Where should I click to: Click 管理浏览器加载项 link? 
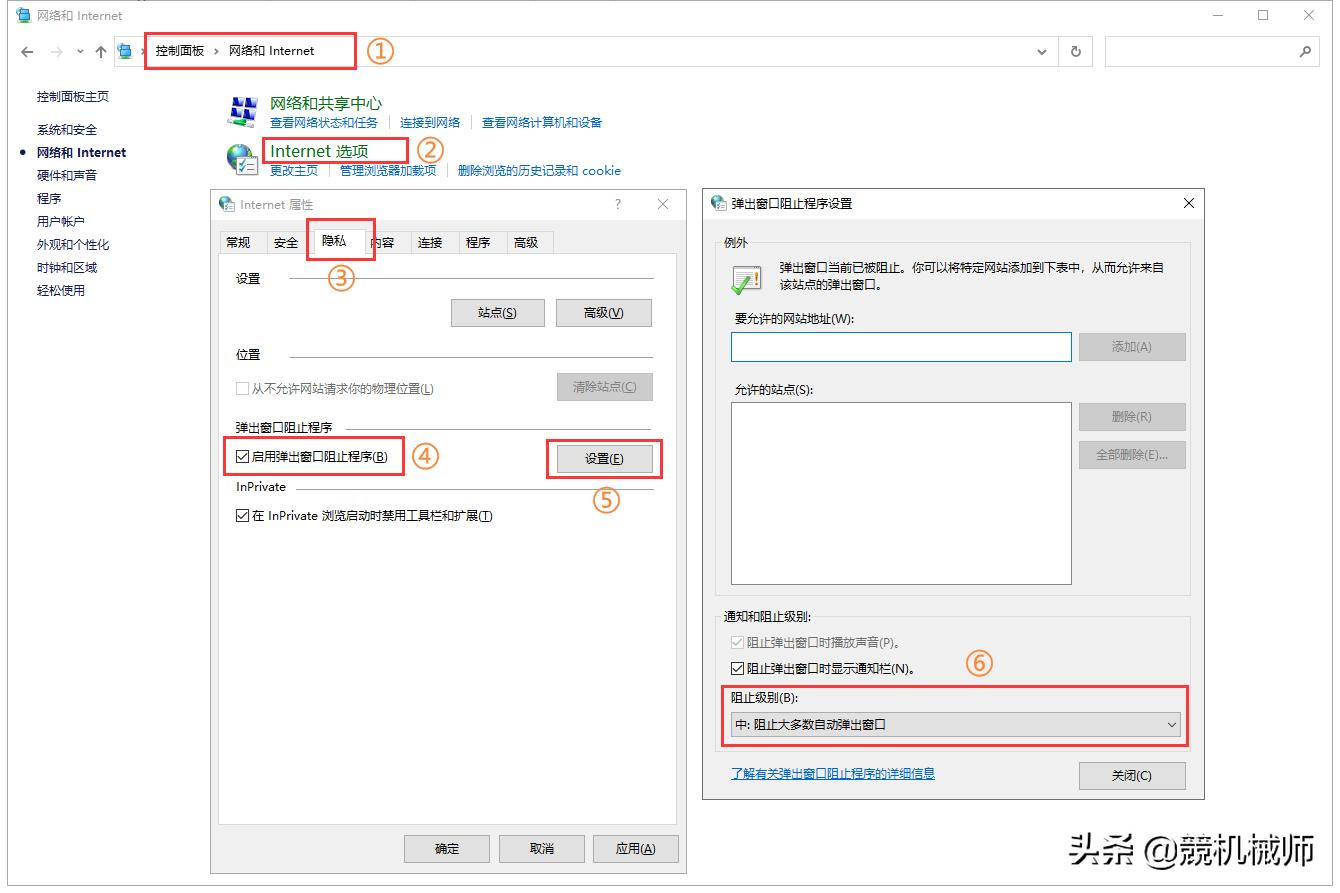tap(388, 170)
